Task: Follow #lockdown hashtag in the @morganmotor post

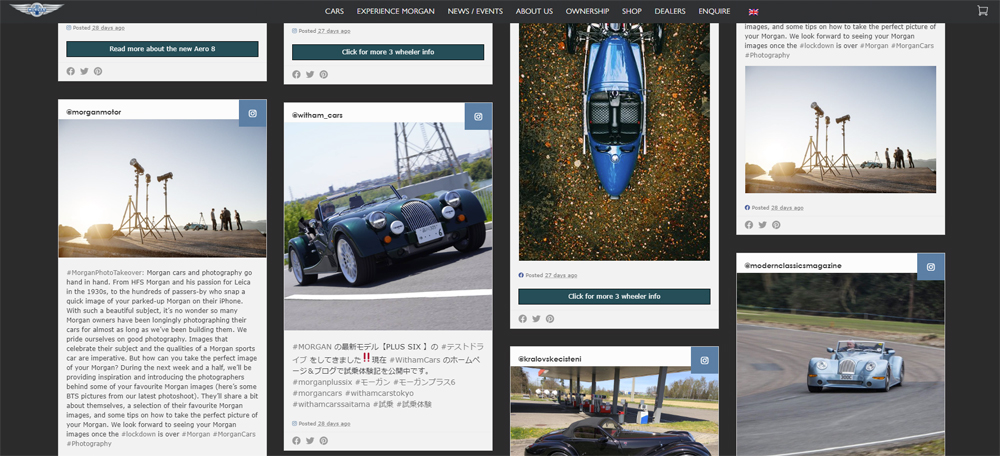Action: point(140,434)
